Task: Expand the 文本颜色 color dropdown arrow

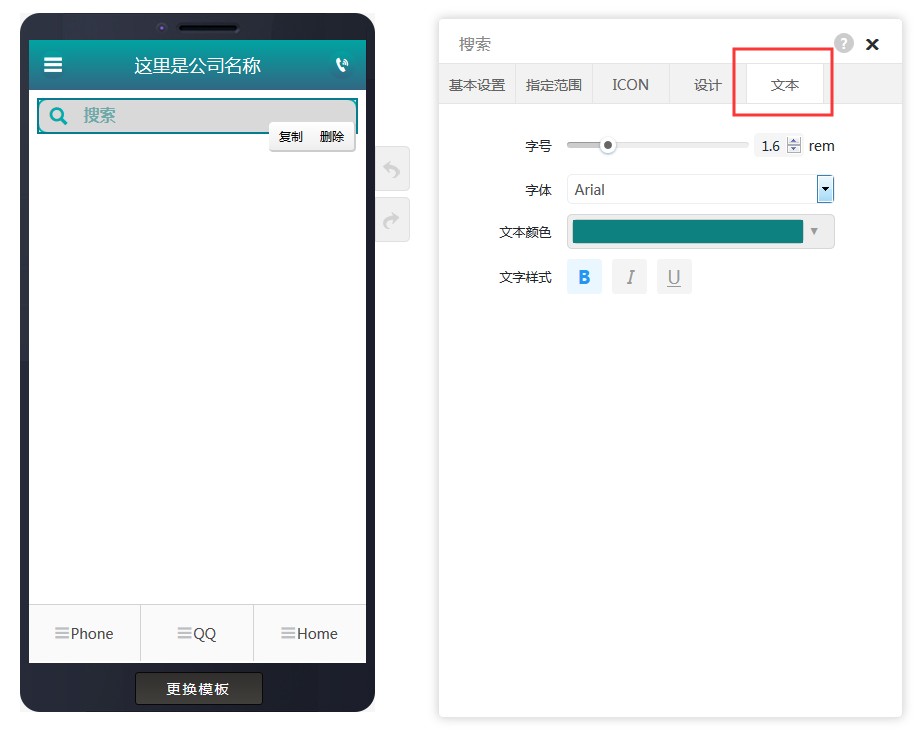Action: coord(814,231)
